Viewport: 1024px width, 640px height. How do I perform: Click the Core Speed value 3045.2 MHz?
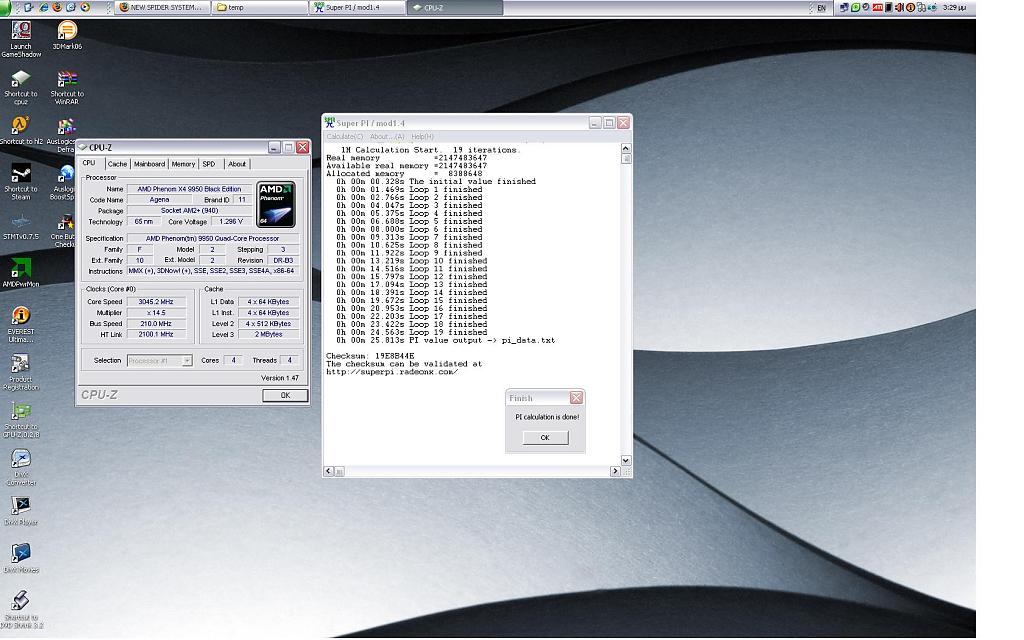tap(155, 302)
